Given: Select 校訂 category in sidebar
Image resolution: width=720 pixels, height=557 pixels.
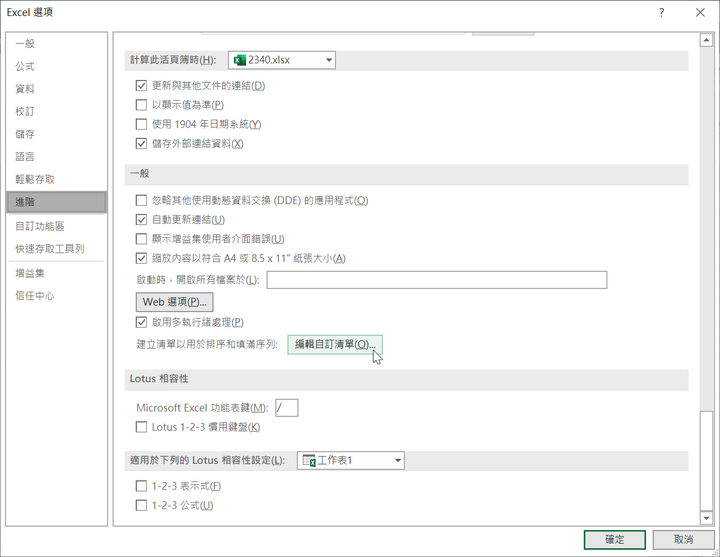Looking at the screenshot, I should [56, 111].
